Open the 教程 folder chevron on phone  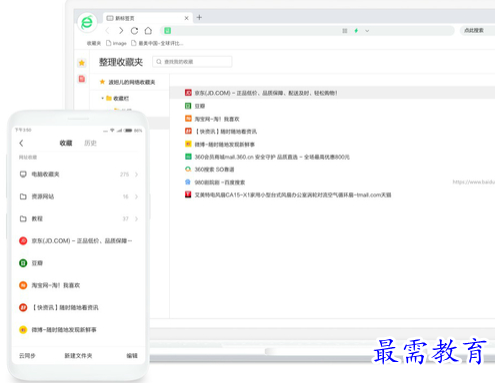[x=136, y=219]
